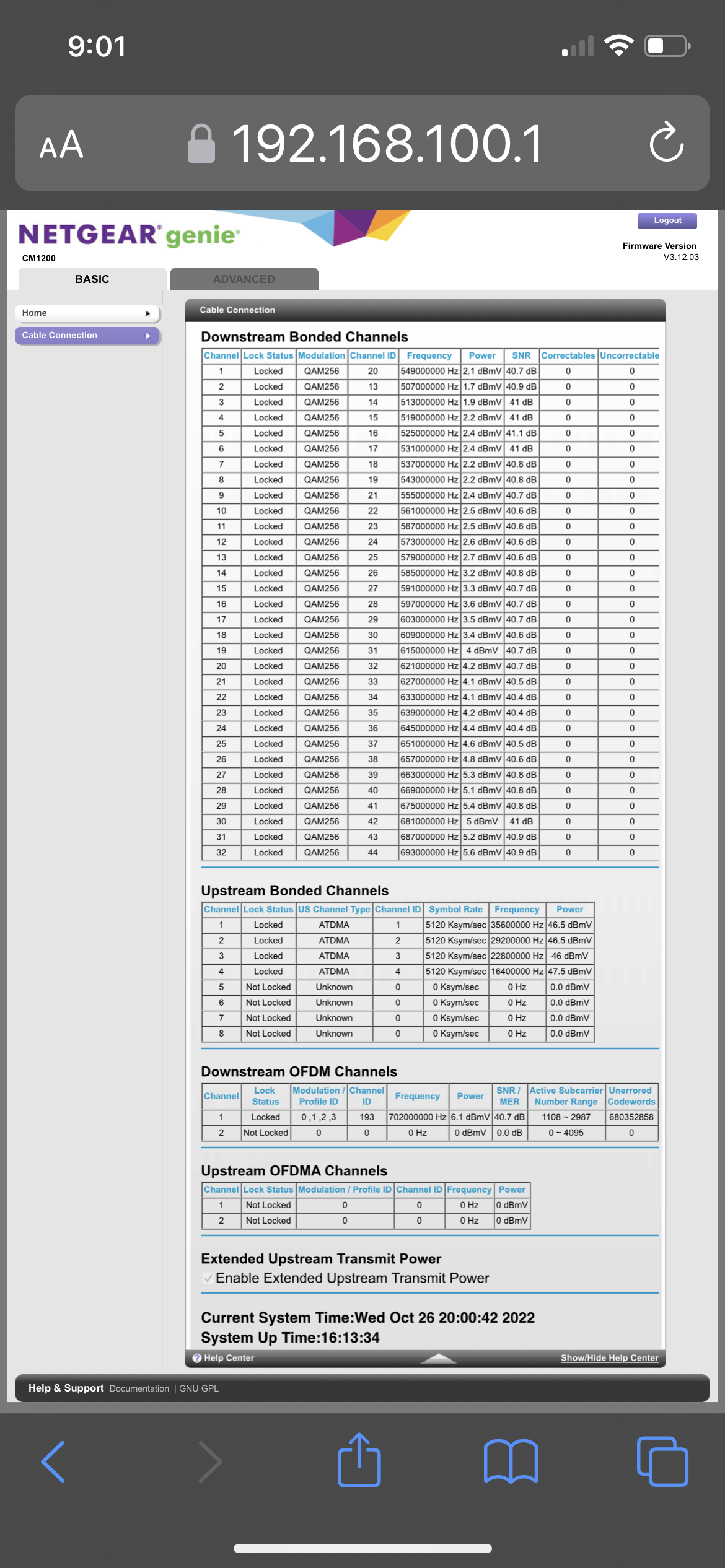Click the Logout button
Image resolution: width=725 pixels, height=1568 pixels.
pos(667,220)
